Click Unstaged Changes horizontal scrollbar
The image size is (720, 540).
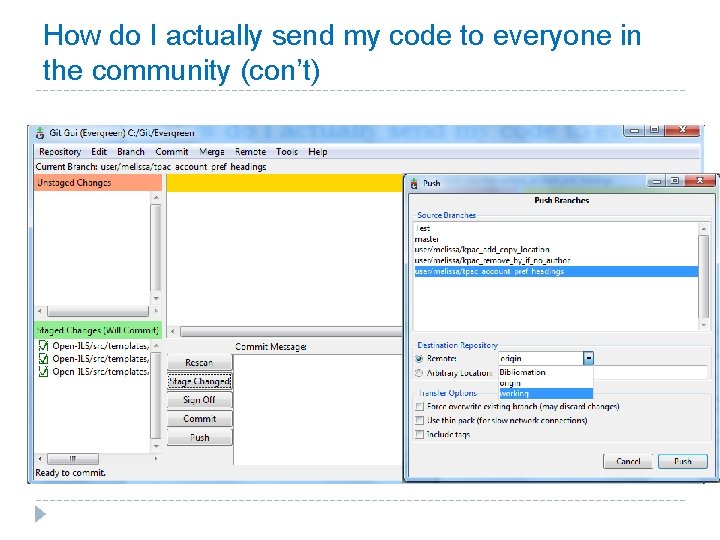98,311
